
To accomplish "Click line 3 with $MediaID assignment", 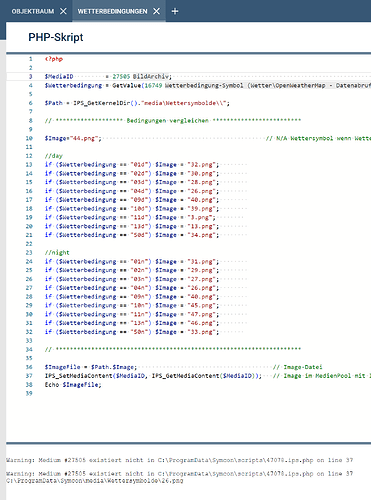I will click(108, 77).
